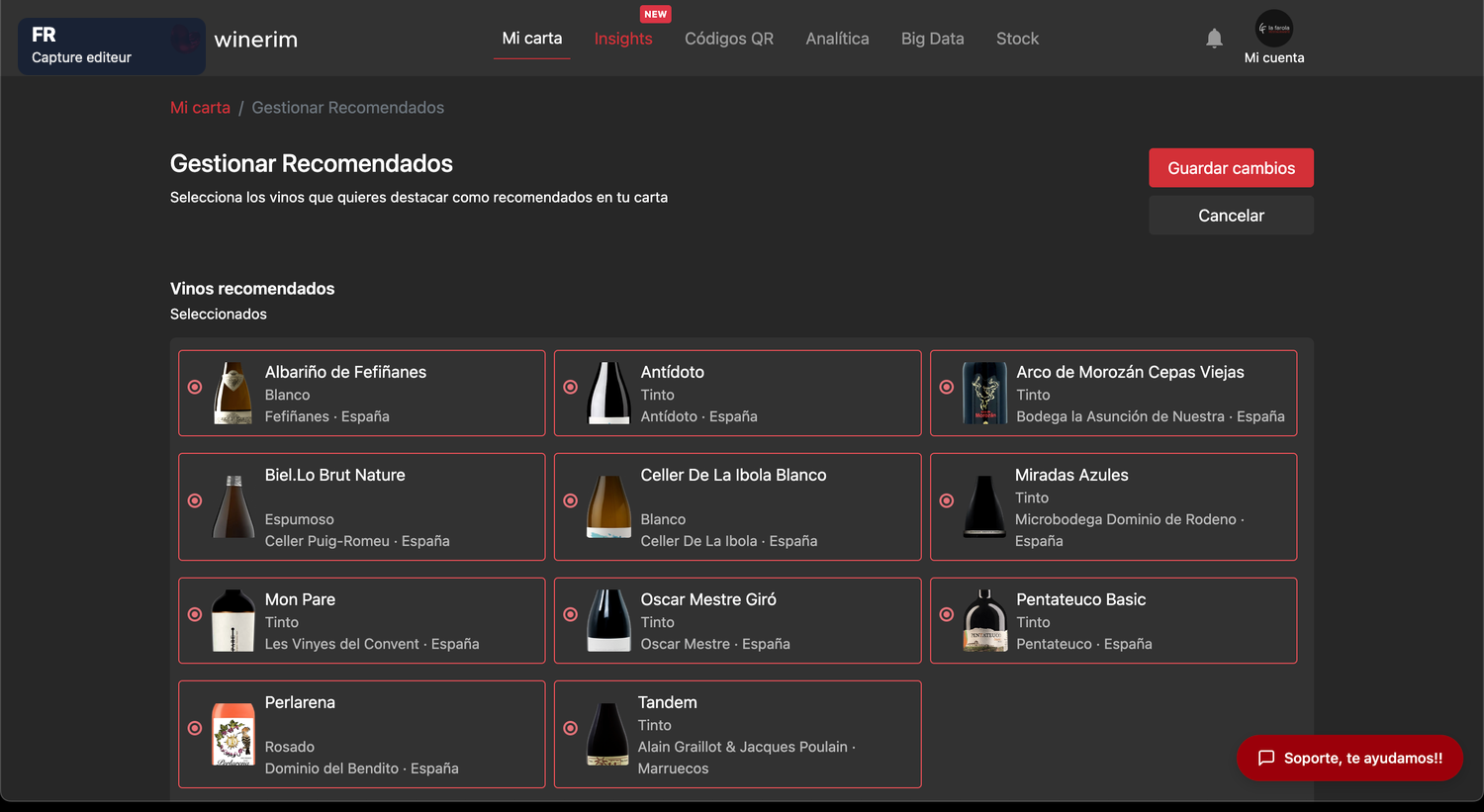
Task: Toggle the Pentateuco Basic radio button
Action: point(947,614)
